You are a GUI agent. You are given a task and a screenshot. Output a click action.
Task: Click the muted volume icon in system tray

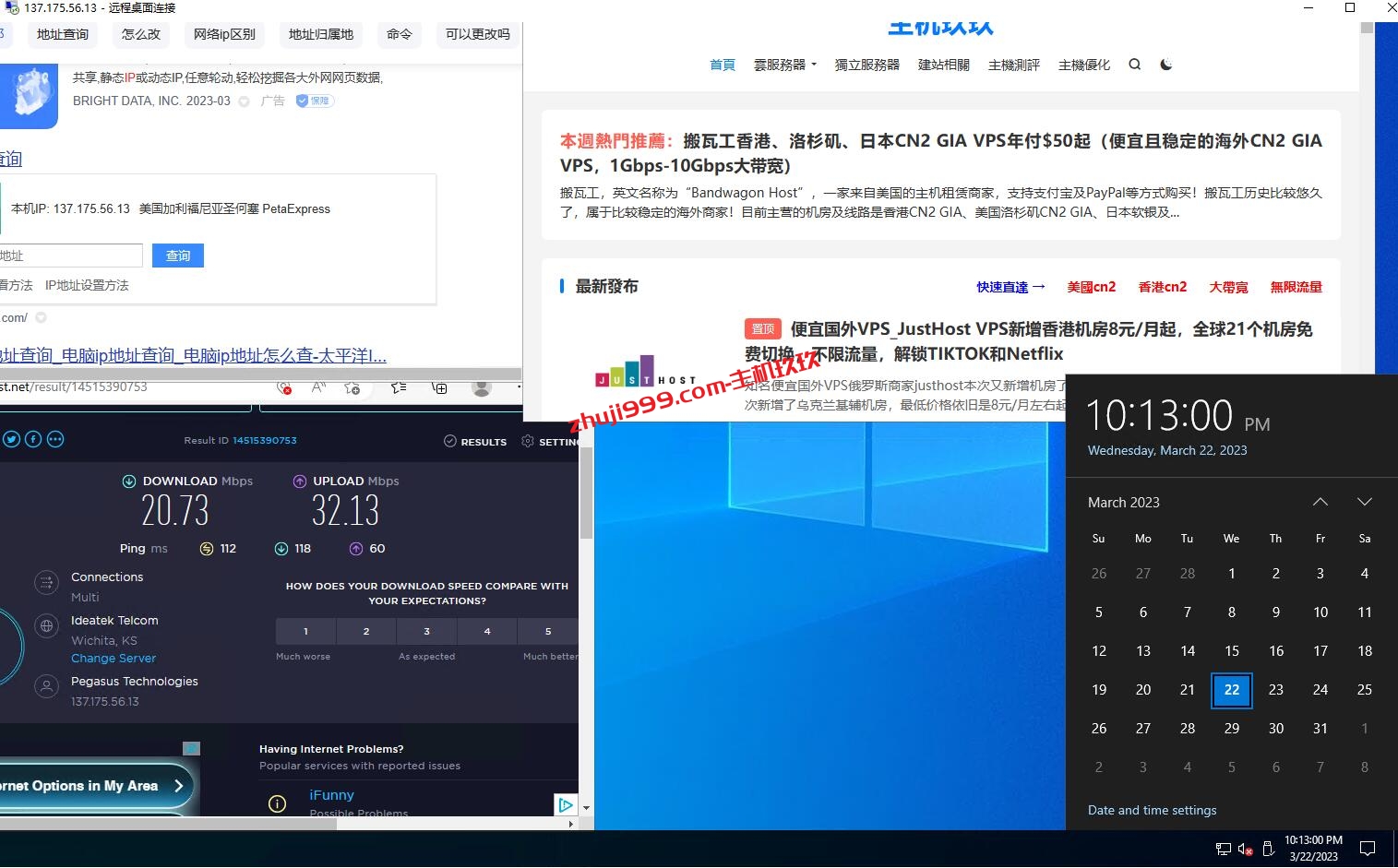1245,849
